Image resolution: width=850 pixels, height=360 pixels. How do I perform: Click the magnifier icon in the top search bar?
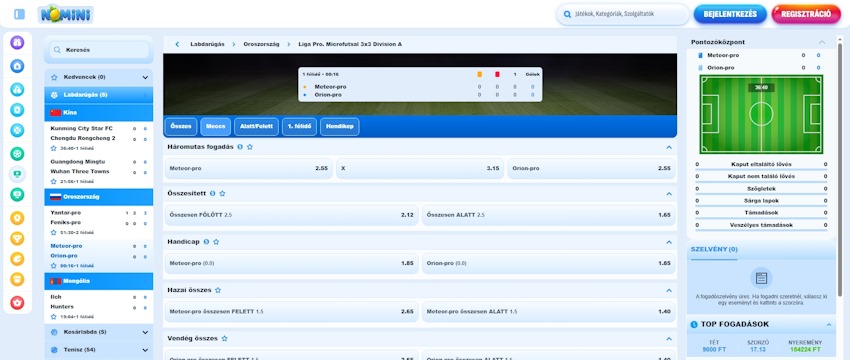(568, 15)
